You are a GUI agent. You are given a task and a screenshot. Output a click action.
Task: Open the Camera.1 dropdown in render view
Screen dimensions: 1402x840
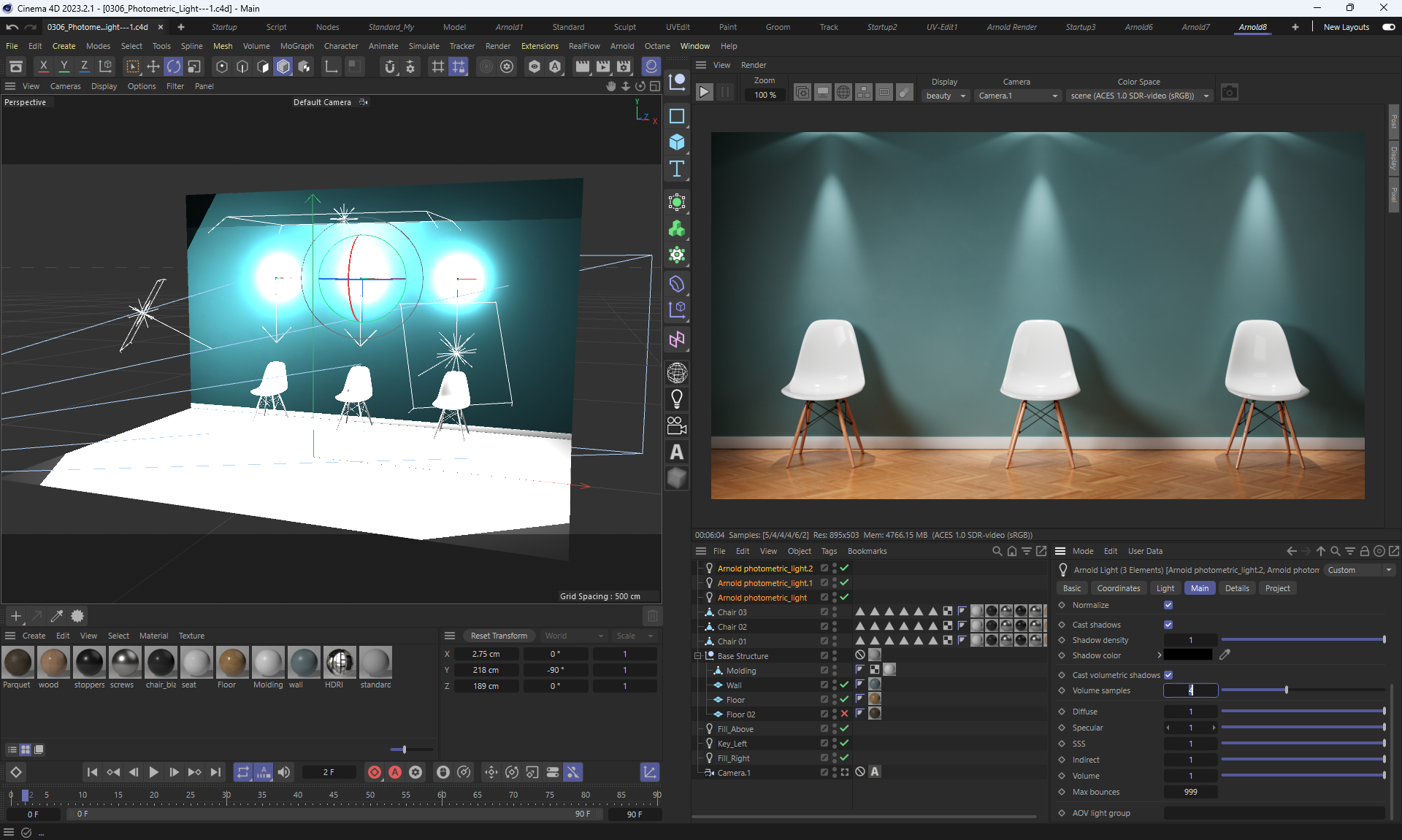[1018, 96]
